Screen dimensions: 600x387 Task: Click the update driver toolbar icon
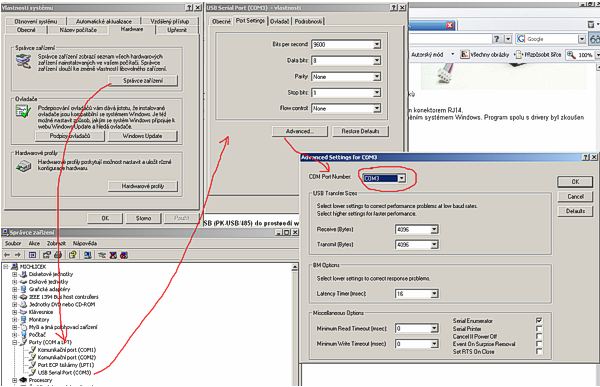(x=102, y=255)
